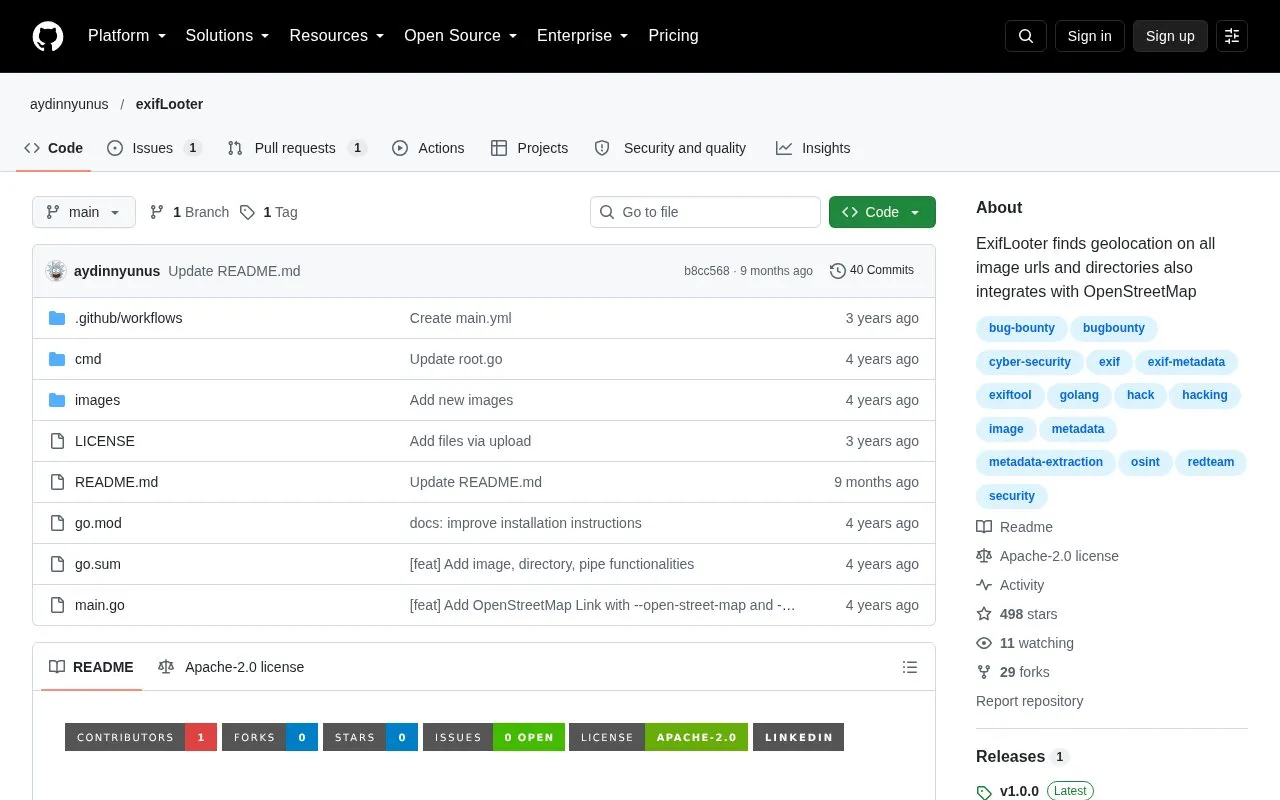Open the Projects tab
The width and height of the screenshot is (1280, 800).
pos(529,148)
